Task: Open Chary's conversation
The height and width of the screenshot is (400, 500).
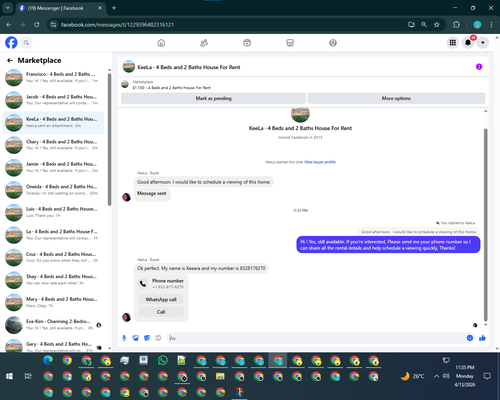Action: click(53, 145)
